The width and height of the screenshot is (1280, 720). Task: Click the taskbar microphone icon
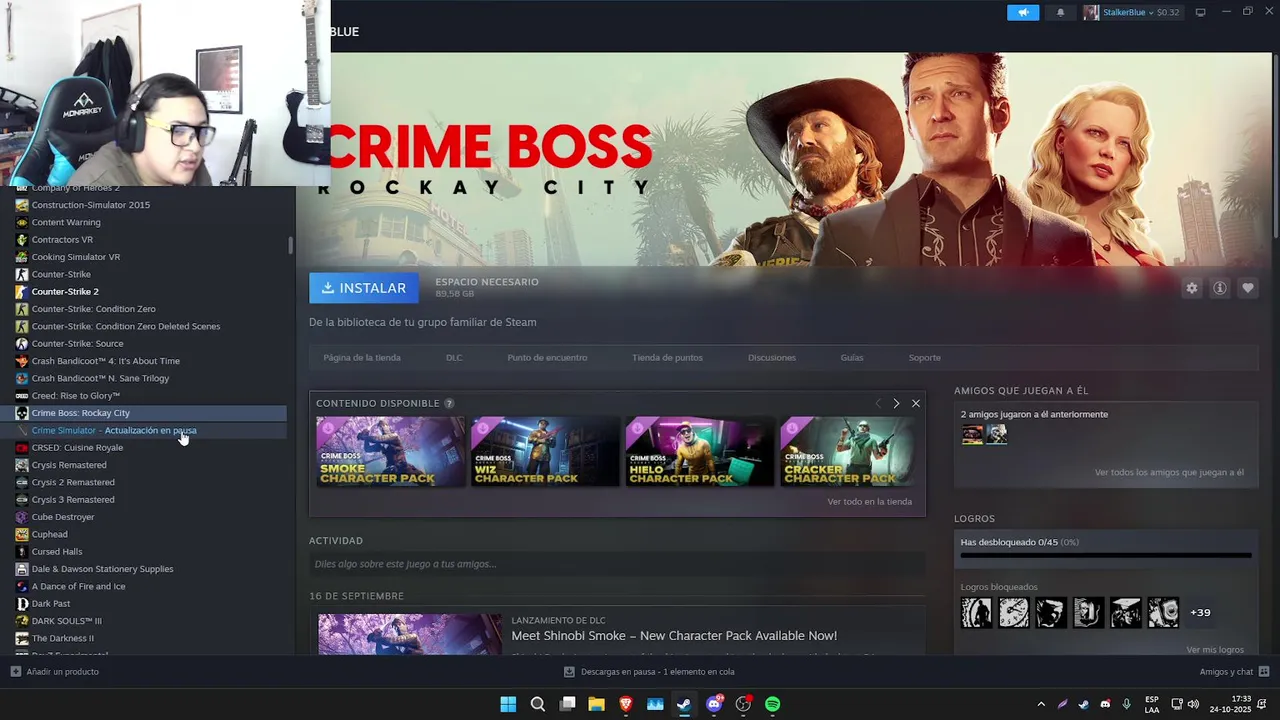click(1127, 704)
